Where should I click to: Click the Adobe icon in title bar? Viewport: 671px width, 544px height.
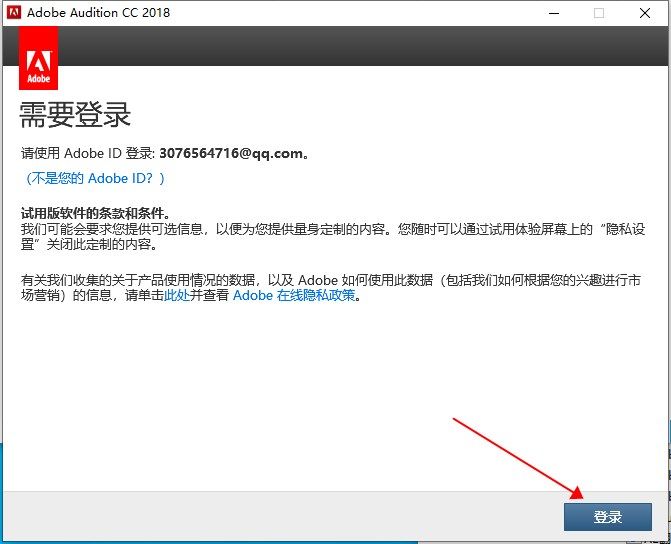tap(14, 12)
